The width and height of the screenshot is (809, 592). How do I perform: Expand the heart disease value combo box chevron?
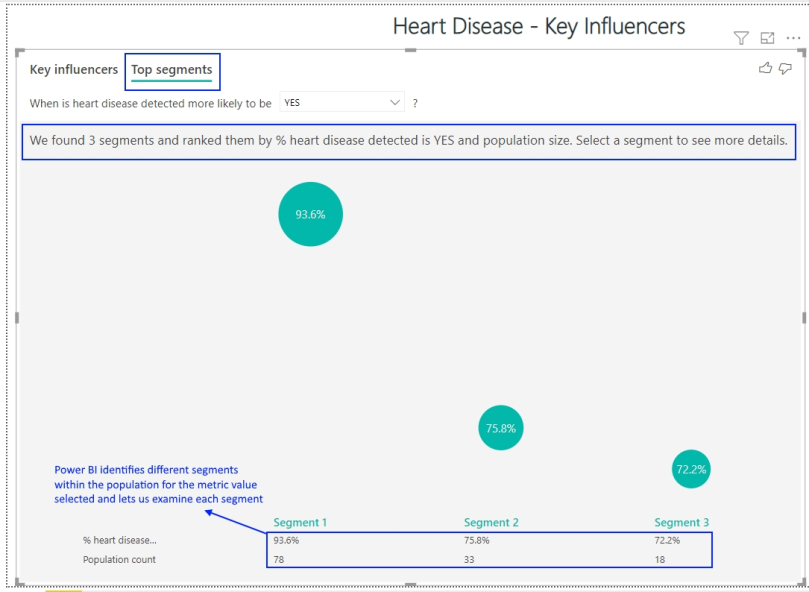tap(395, 102)
